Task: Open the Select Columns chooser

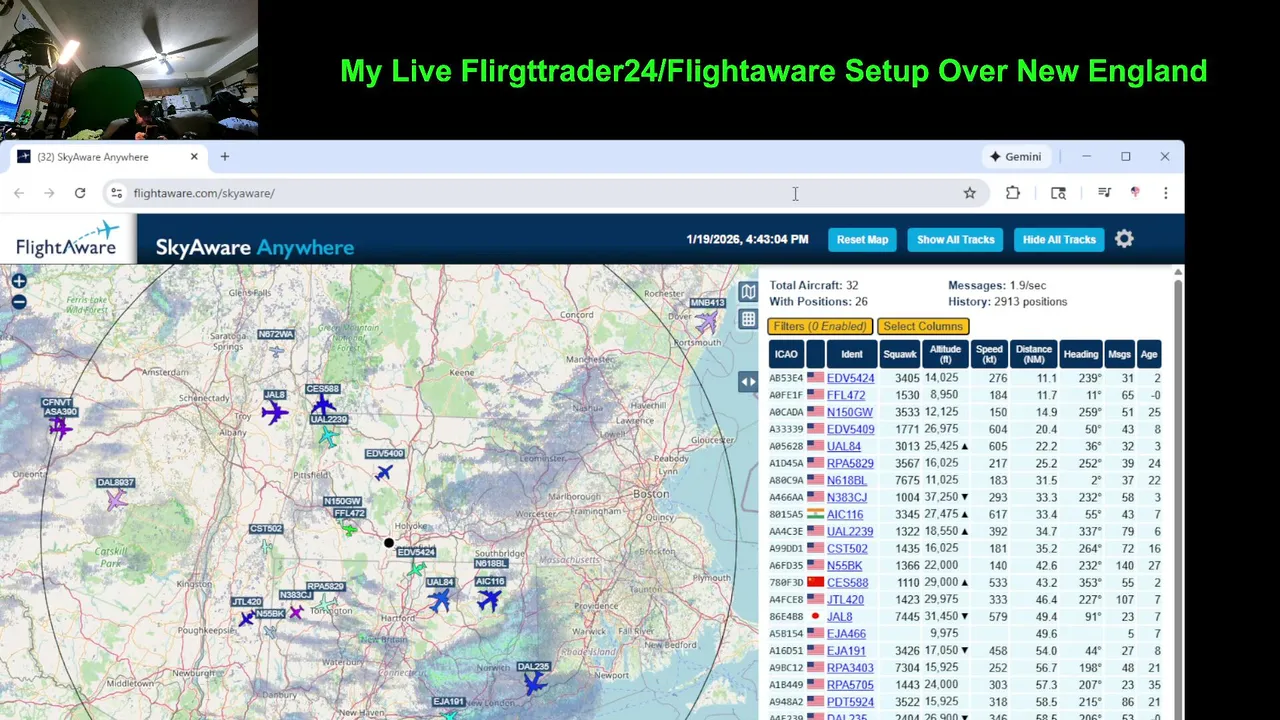Action: (x=923, y=326)
